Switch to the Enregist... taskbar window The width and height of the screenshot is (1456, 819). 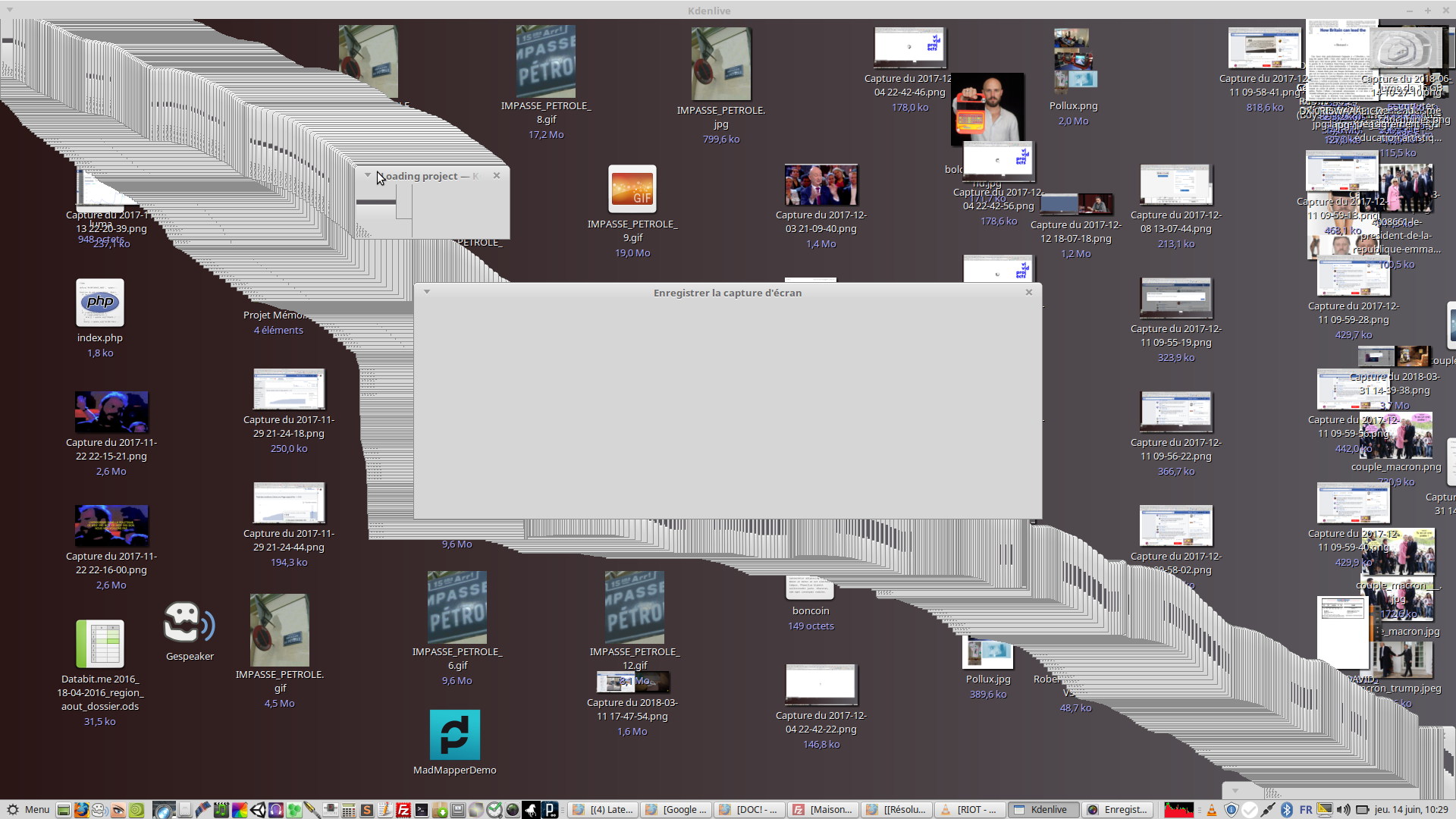pos(1118,810)
